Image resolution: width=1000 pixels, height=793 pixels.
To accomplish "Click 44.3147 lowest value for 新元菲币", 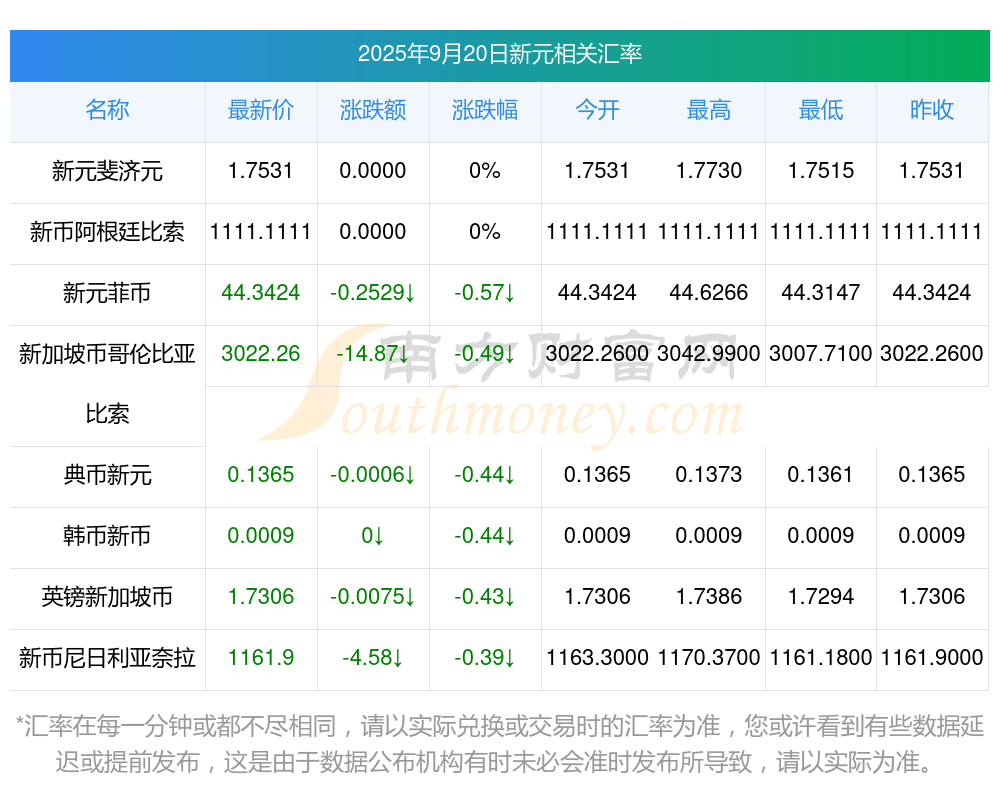I will 821,293.
